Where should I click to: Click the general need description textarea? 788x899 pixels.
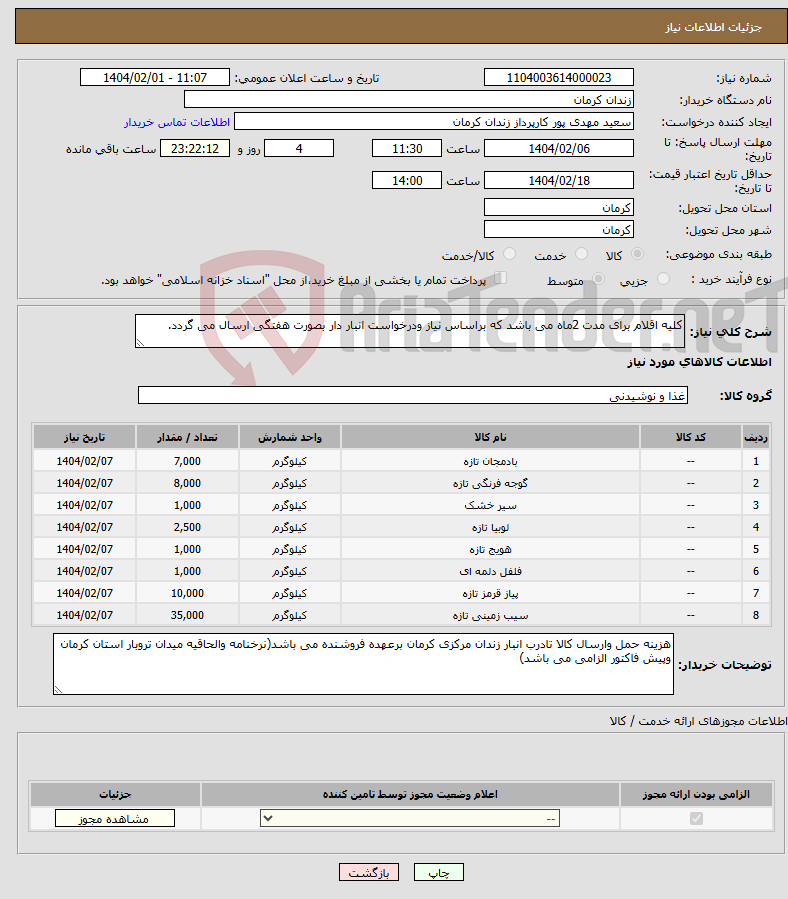click(409, 331)
